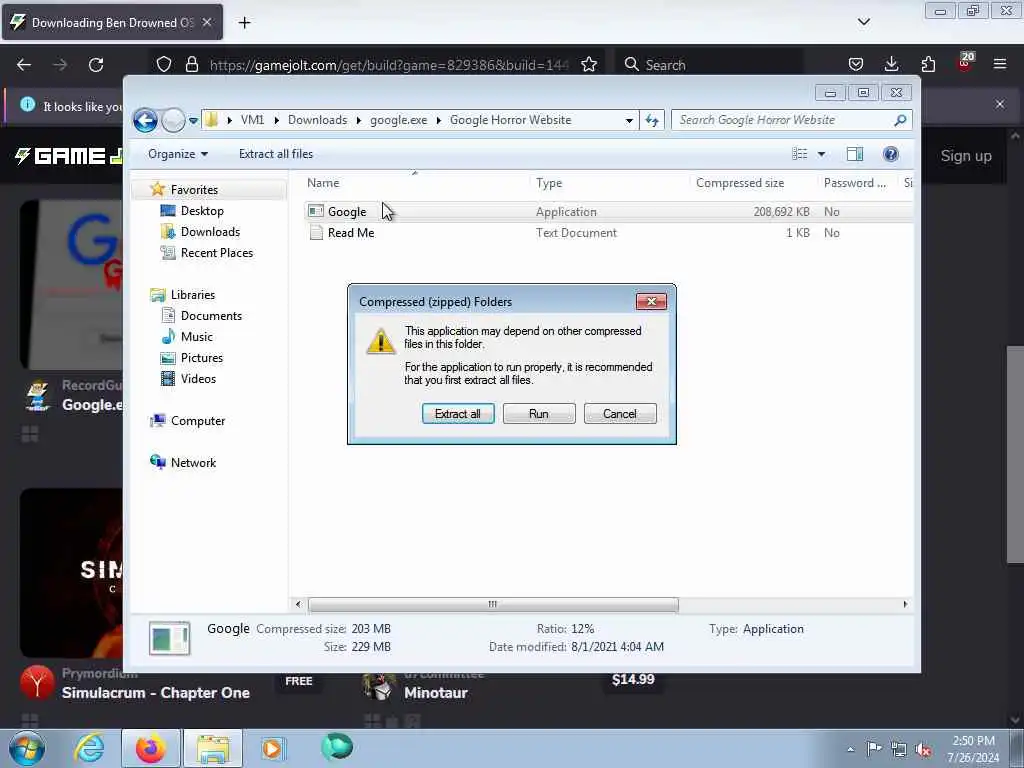Open Favorites in navigation pane
1024x768 pixels.
click(x=194, y=190)
